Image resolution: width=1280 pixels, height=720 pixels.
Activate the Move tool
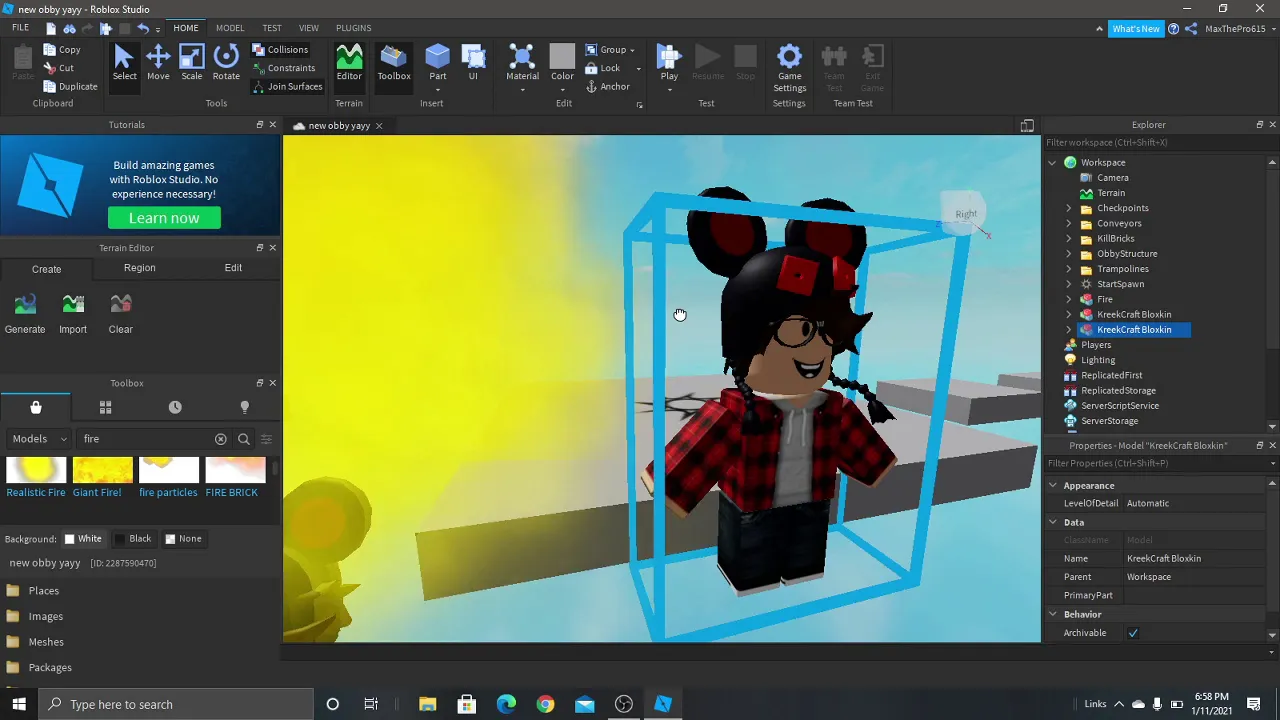tap(158, 63)
